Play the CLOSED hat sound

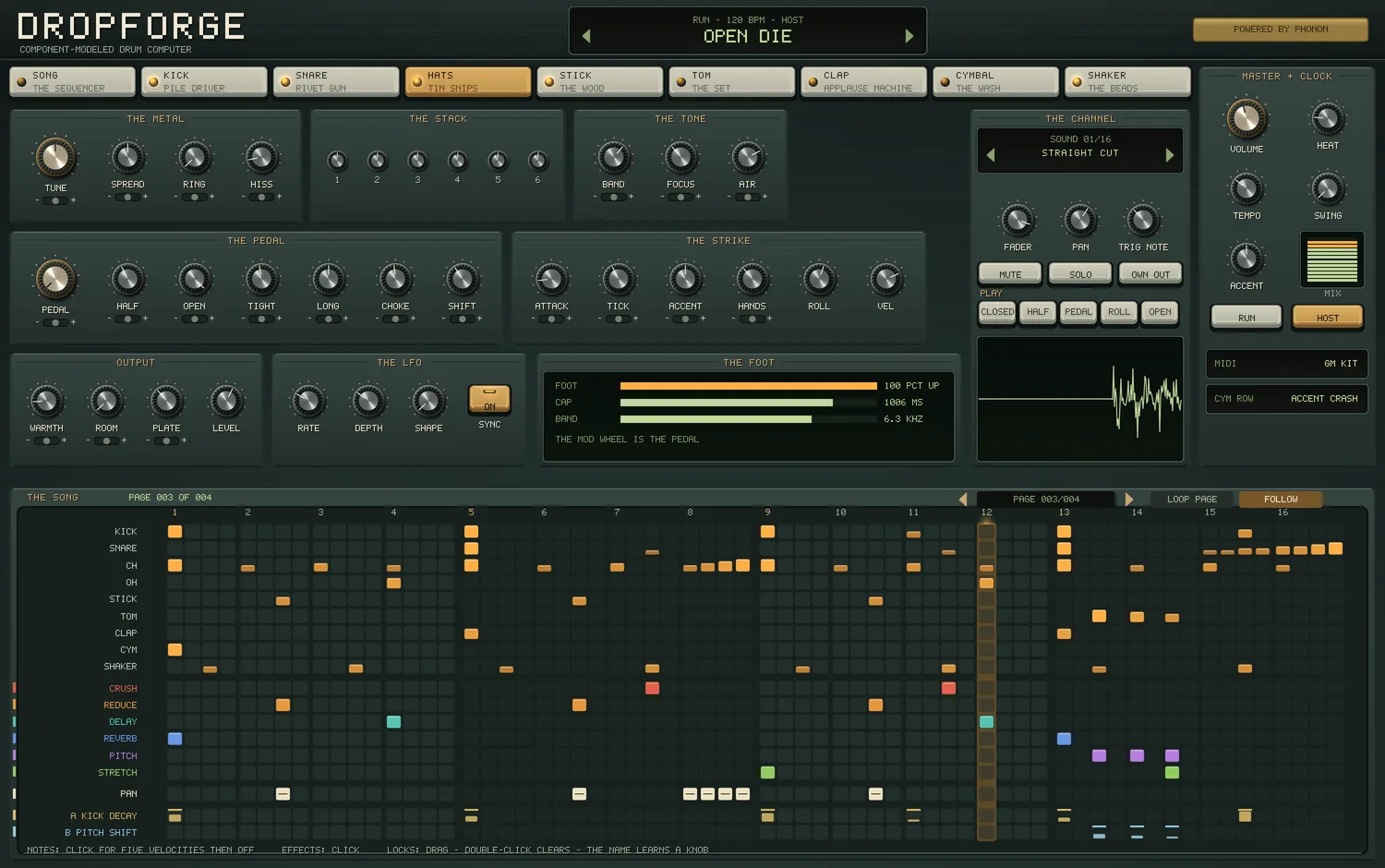click(997, 312)
